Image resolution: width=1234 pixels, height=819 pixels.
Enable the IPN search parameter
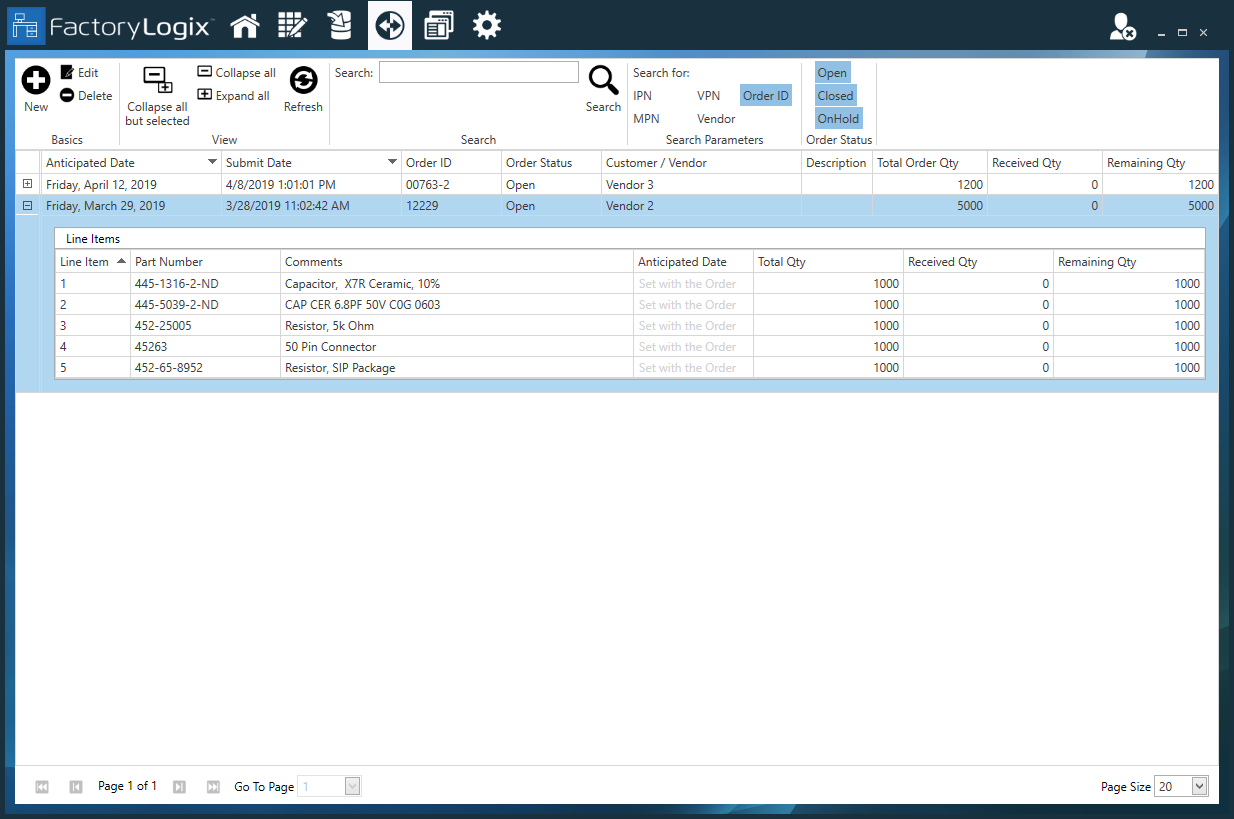(x=645, y=95)
